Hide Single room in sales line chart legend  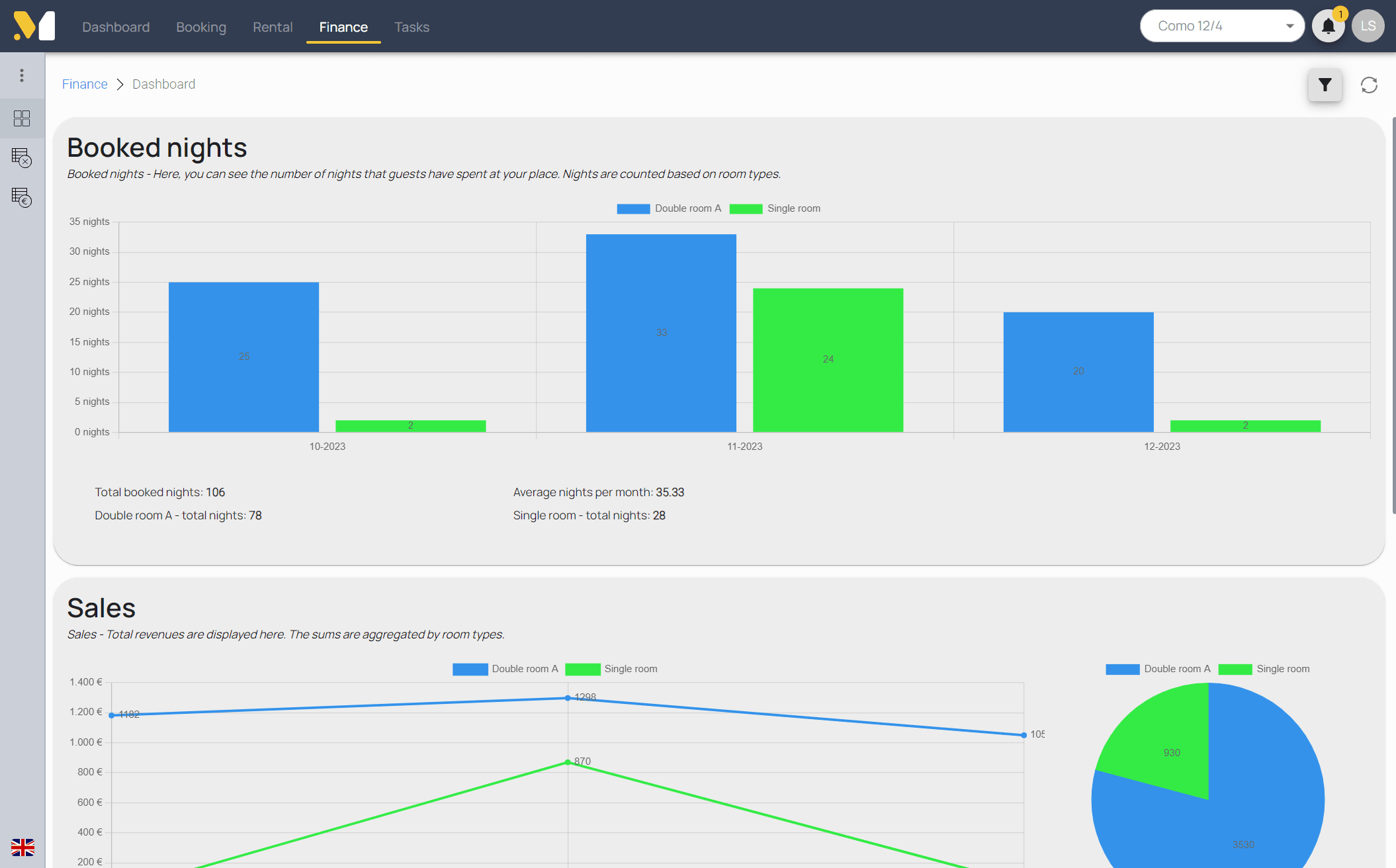pyautogui.click(x=611, y=669)
